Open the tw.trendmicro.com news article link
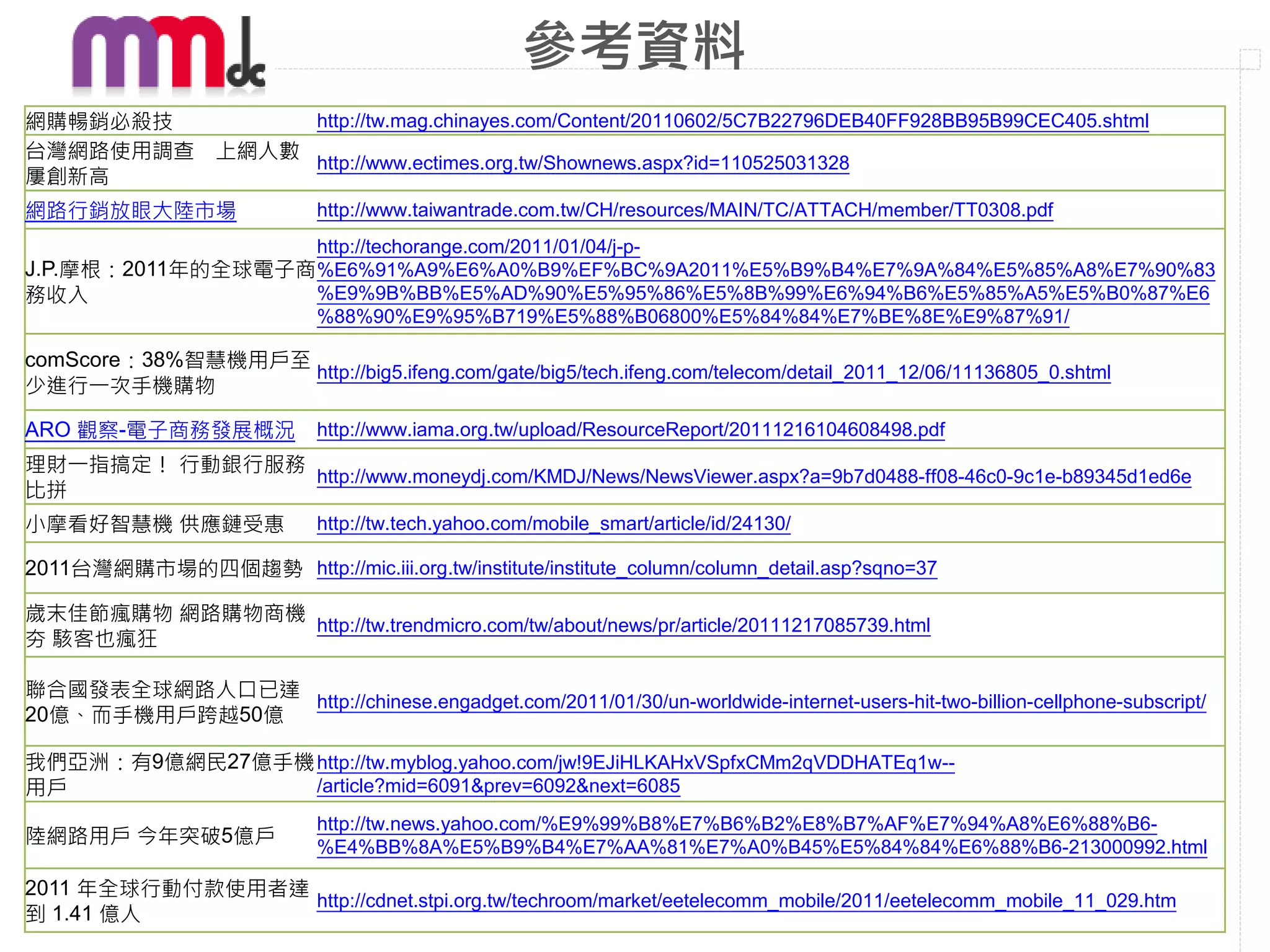 [624, 625]
